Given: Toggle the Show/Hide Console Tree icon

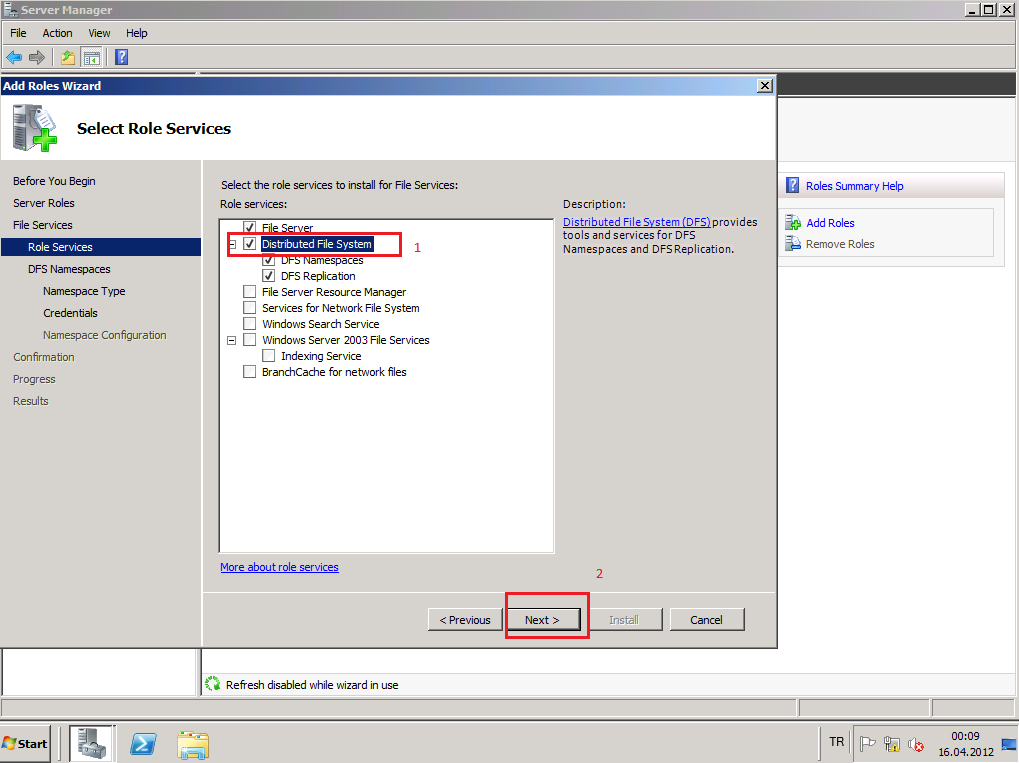Looking at the screenshot, I should click(x=92, y=57).
